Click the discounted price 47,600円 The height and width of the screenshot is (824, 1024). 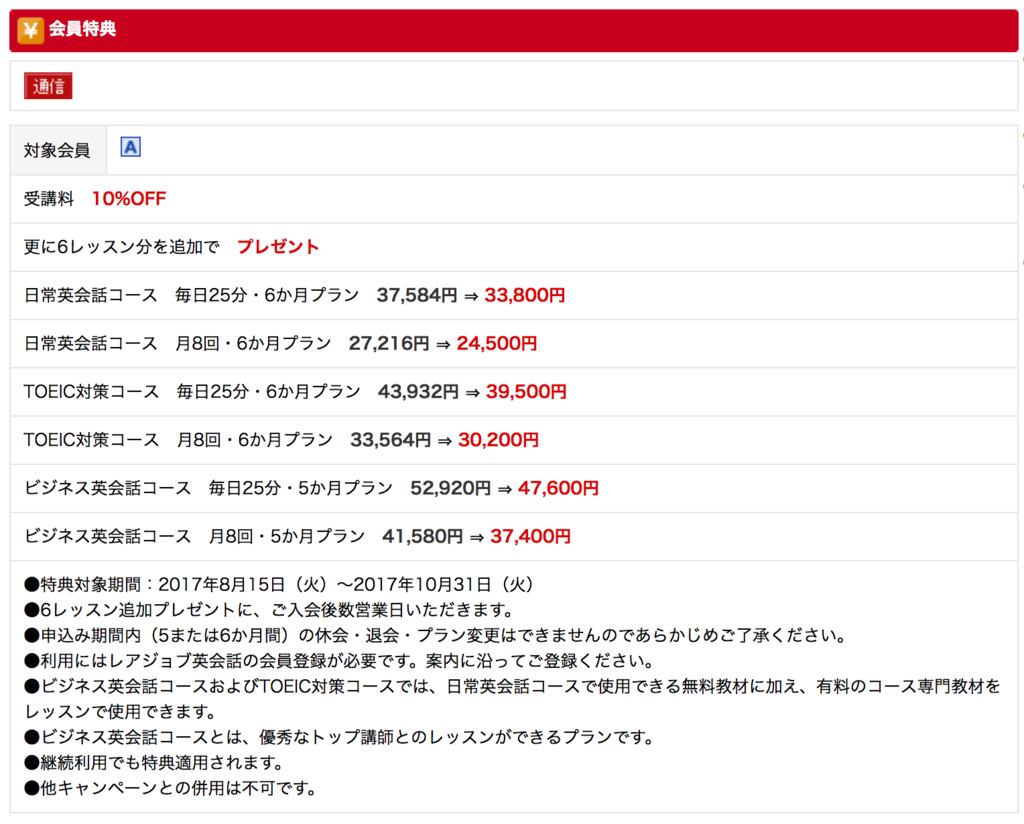(558, 488)
